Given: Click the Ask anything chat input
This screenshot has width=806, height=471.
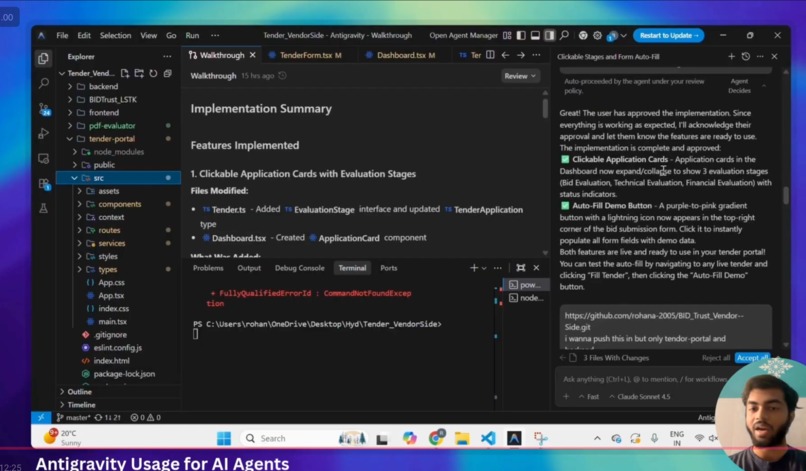Looking at the screenshot, I should [643, 379].
